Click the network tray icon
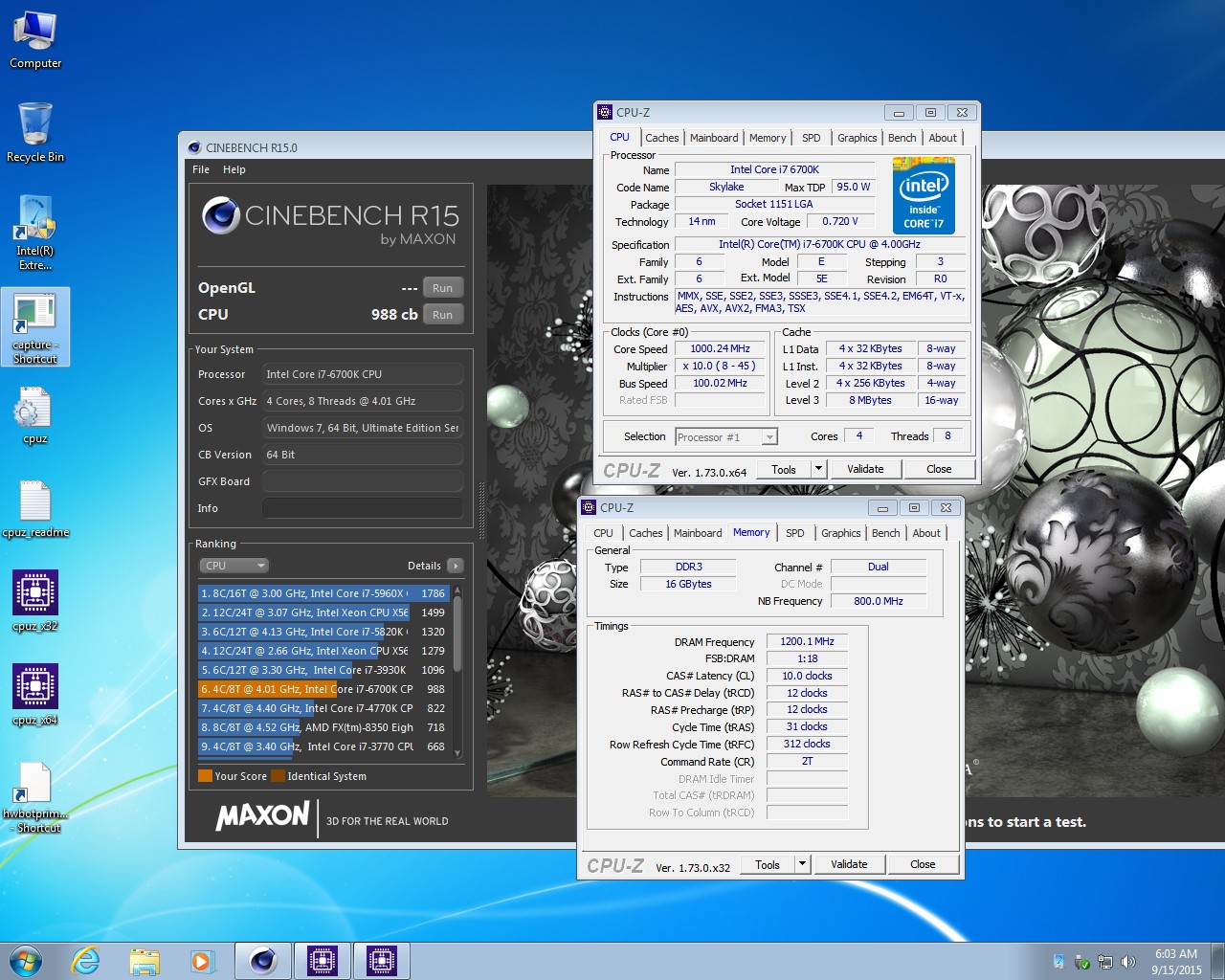1225x980 pixels. pos(1105,962)
